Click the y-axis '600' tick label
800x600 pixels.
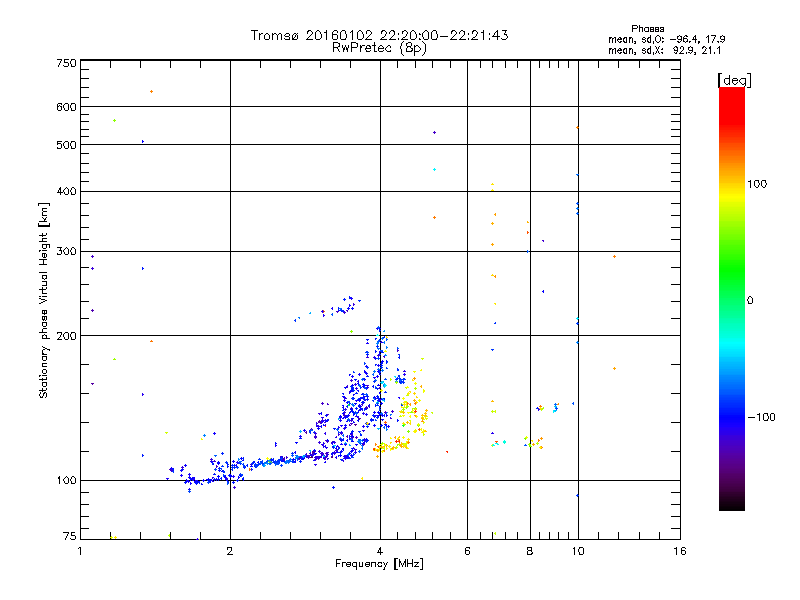coord(66,107)
